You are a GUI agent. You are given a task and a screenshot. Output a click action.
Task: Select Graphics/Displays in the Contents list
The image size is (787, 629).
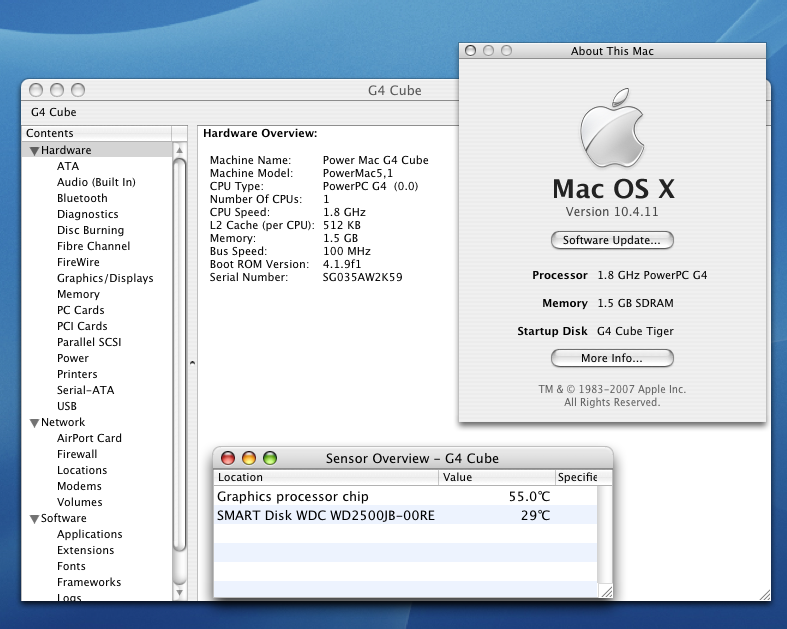(105, 278)
